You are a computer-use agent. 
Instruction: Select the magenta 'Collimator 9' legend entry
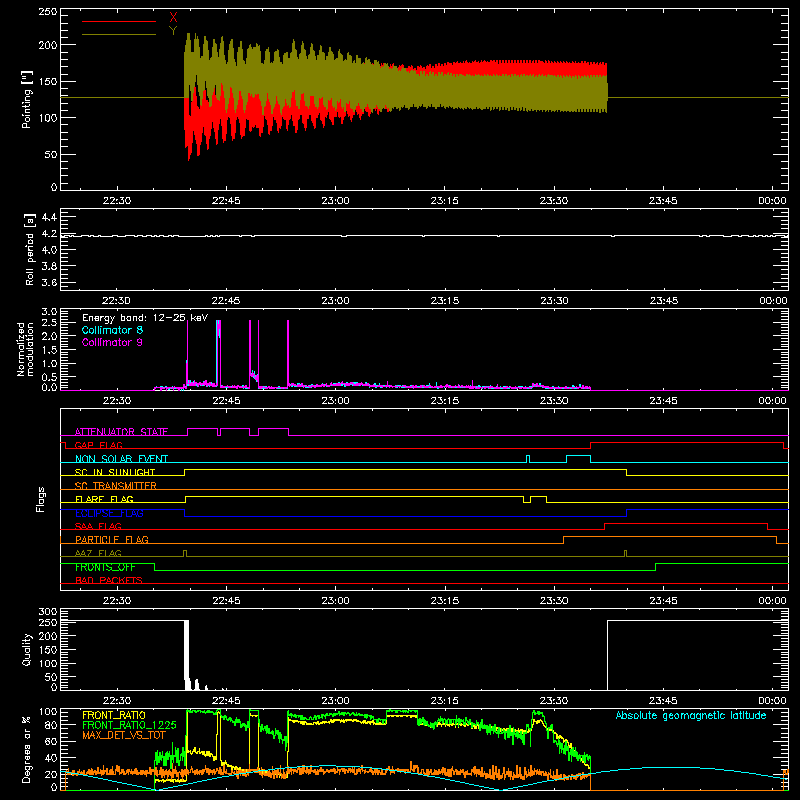point(112,342)
